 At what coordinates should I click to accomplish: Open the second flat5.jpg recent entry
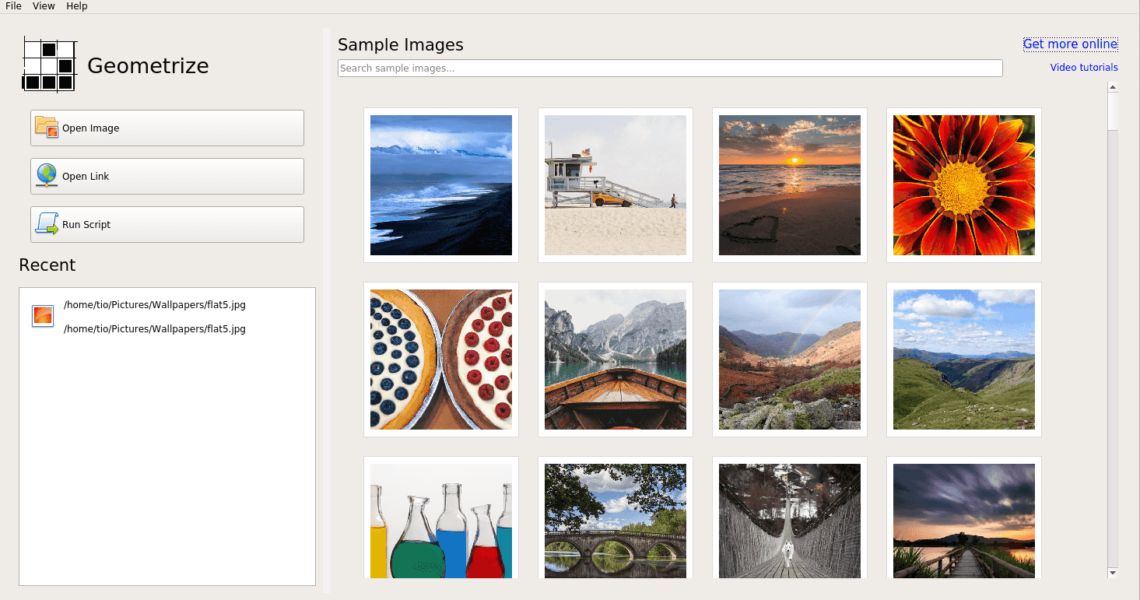[x=154, y=329]
